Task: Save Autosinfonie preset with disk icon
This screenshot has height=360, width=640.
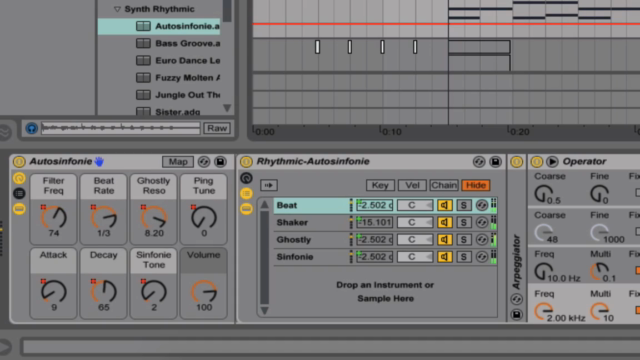Action: click(220, 162)
